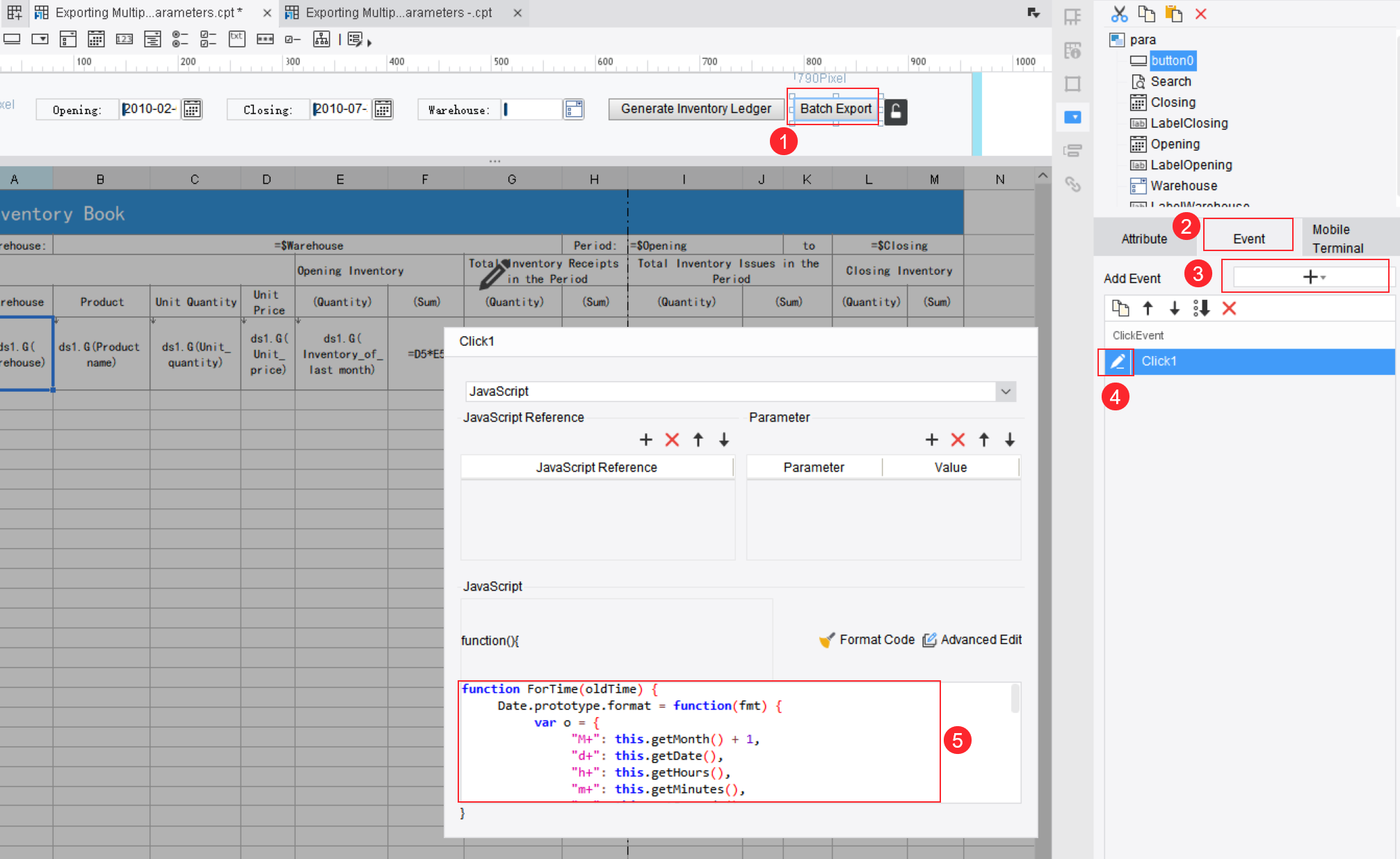Viewport: 1400px width, 859px height.
Task: Click the red X to delete event
Action: pos(1229,308)
